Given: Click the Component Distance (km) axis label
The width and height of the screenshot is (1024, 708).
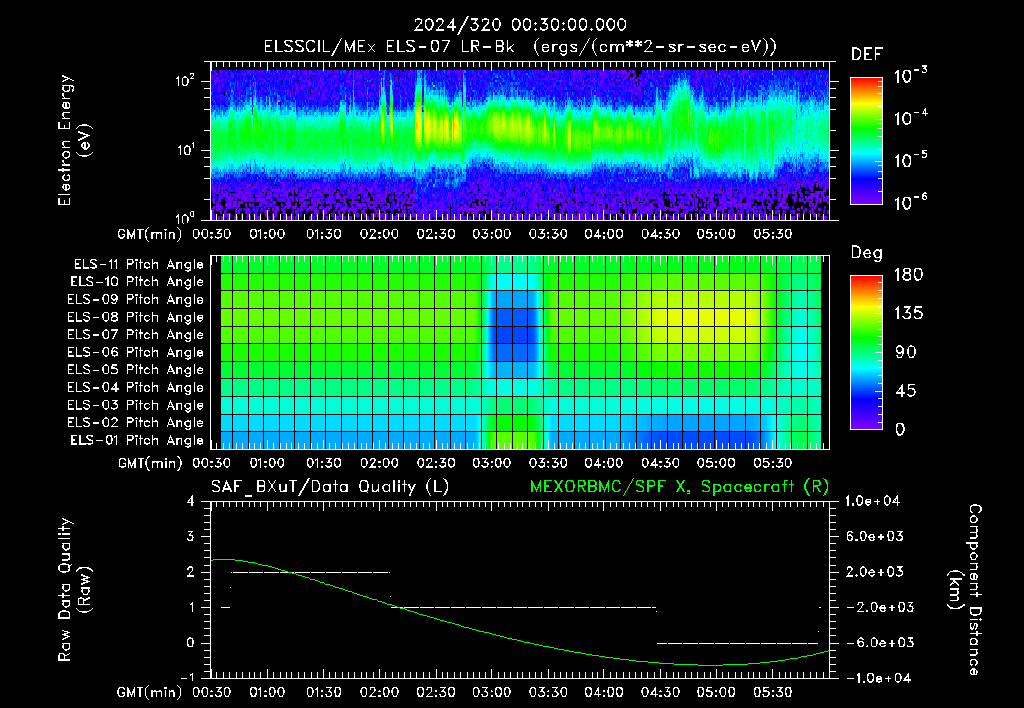Looking at the screenshot, I should click(964, 590).
